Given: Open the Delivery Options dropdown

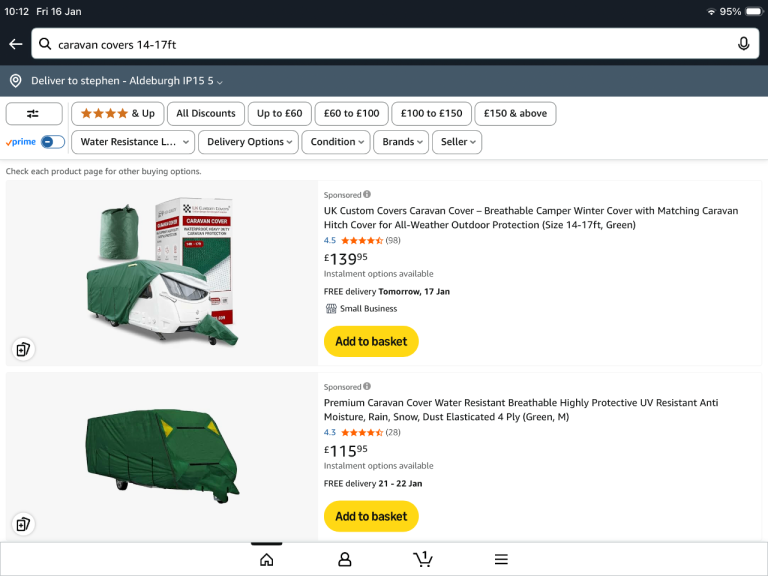Looking at the screenshot, I should 249,142.
